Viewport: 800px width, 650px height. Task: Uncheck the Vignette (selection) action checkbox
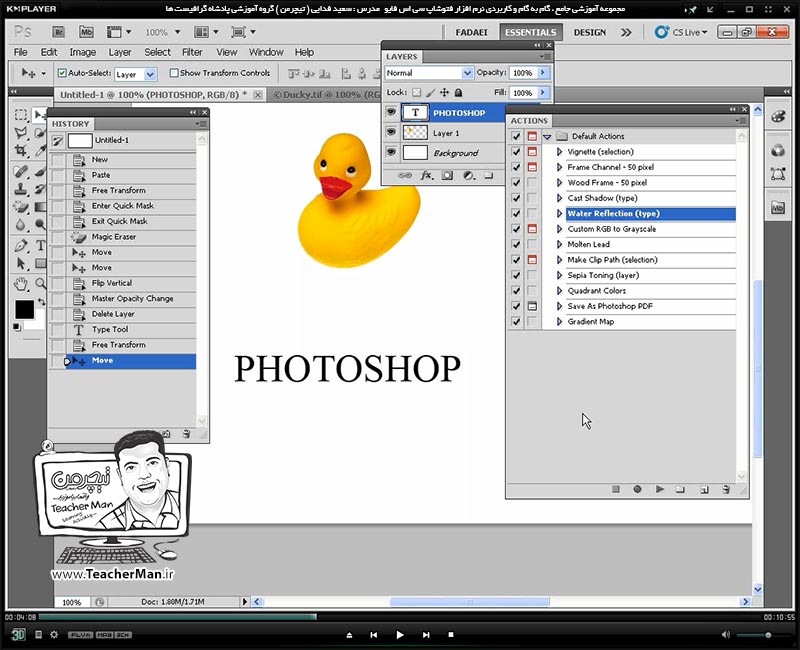(x=516, y=152)
